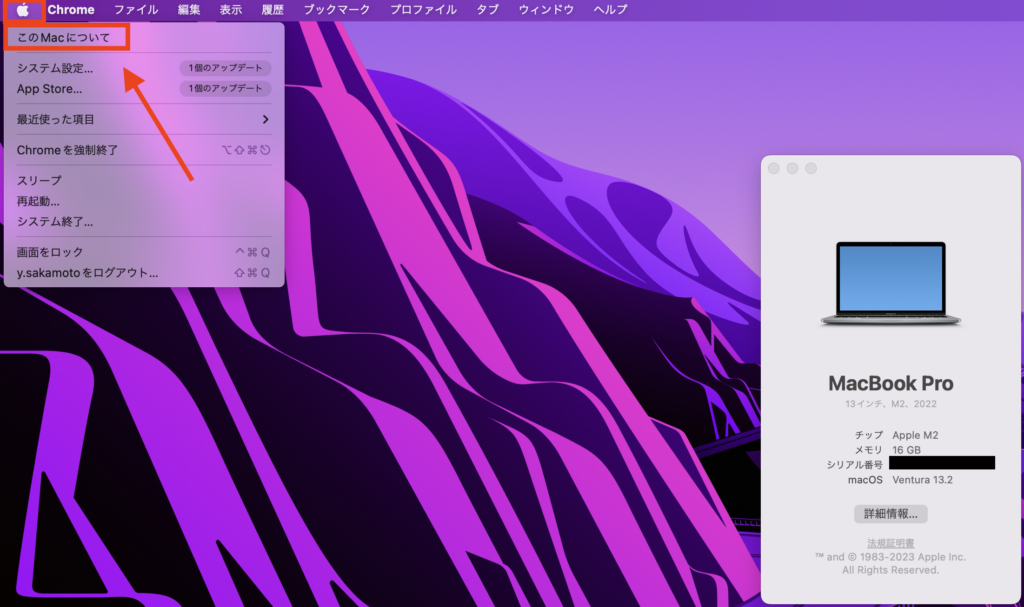Viewport: 1024px width, 607px height.
Task: Select y.sakamotoをログアウト... entry
Action: (x=144, y=272)
